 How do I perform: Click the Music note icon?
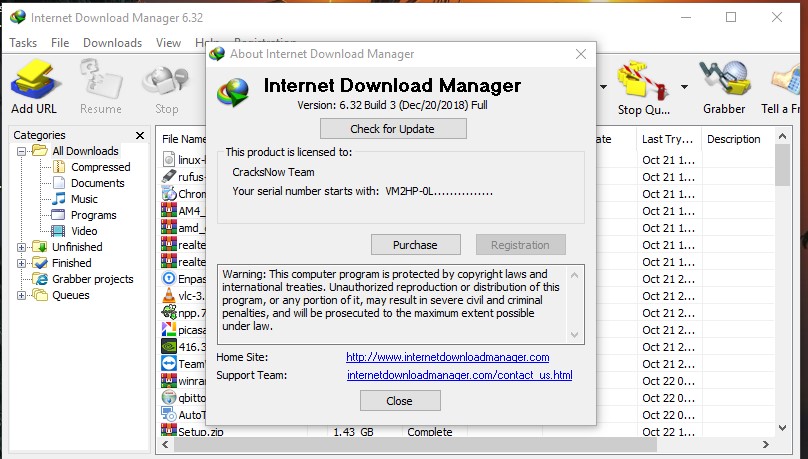click(x=59, y=198)
